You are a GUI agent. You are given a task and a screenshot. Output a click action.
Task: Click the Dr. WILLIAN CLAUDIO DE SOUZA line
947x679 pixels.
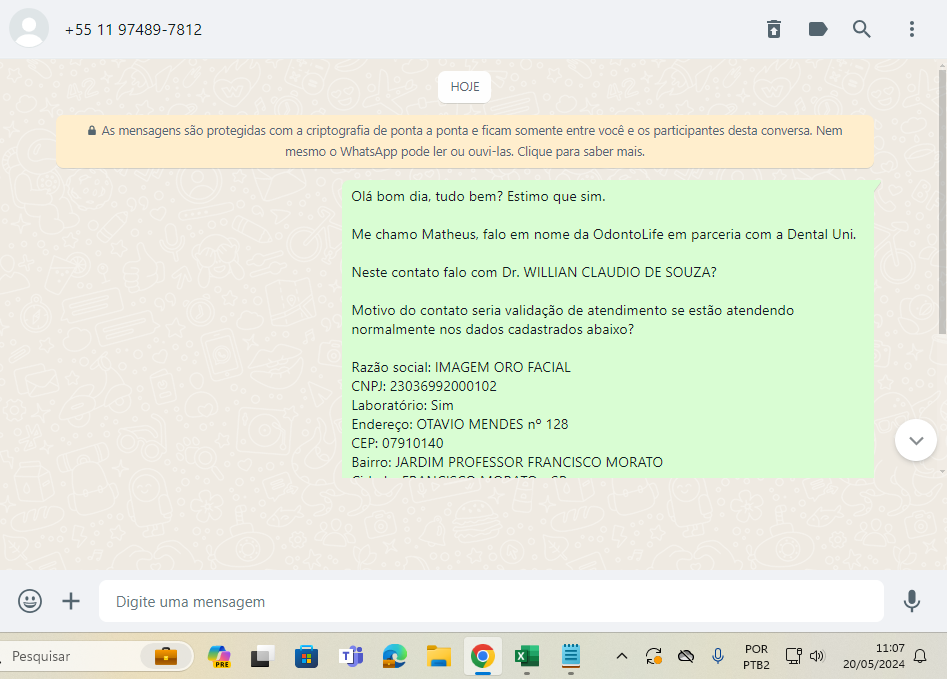pos(534,272)
